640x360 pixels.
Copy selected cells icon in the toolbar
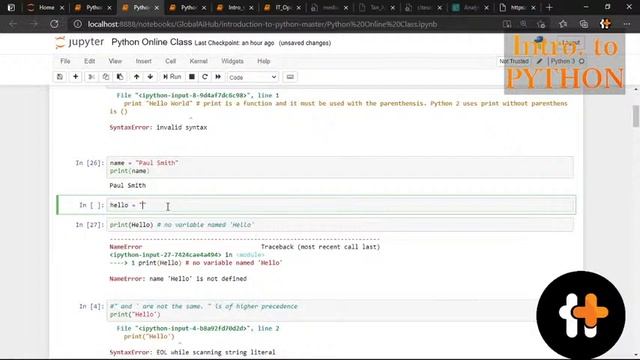pyautogui.click(x=106, y=77)
